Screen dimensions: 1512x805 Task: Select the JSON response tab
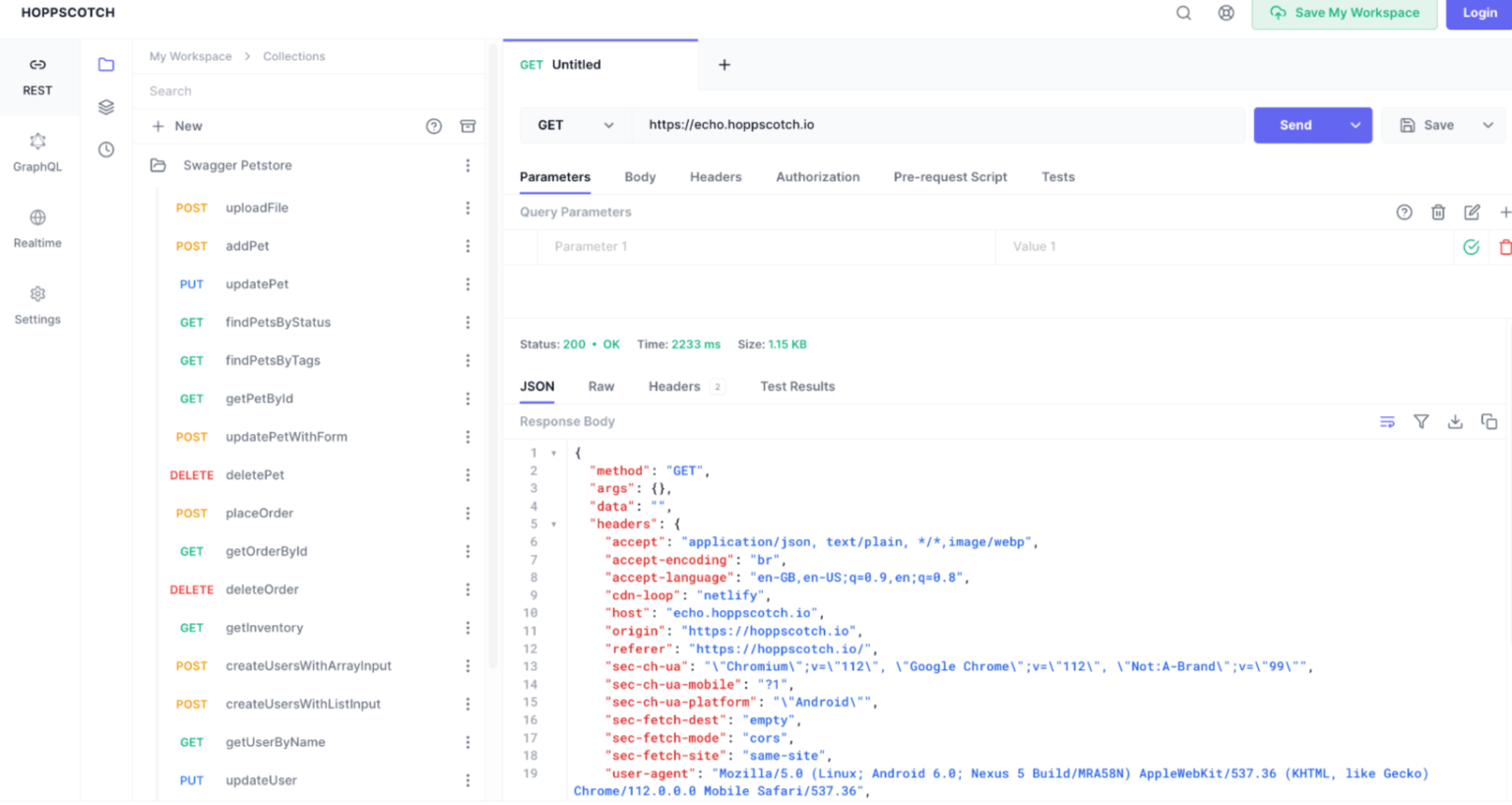click(537, 387)
